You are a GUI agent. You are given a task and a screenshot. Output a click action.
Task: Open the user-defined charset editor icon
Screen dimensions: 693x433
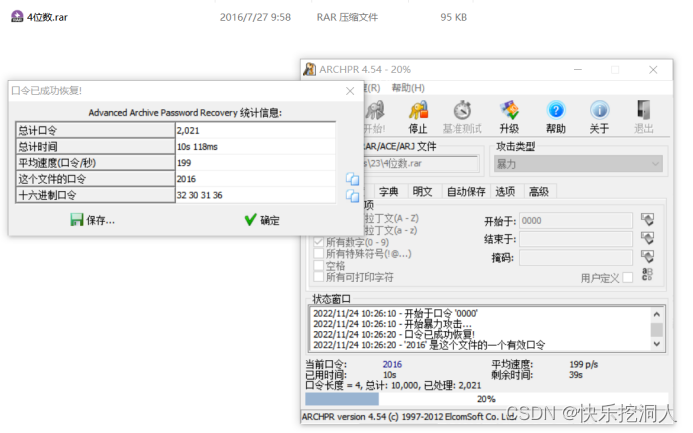647,274
